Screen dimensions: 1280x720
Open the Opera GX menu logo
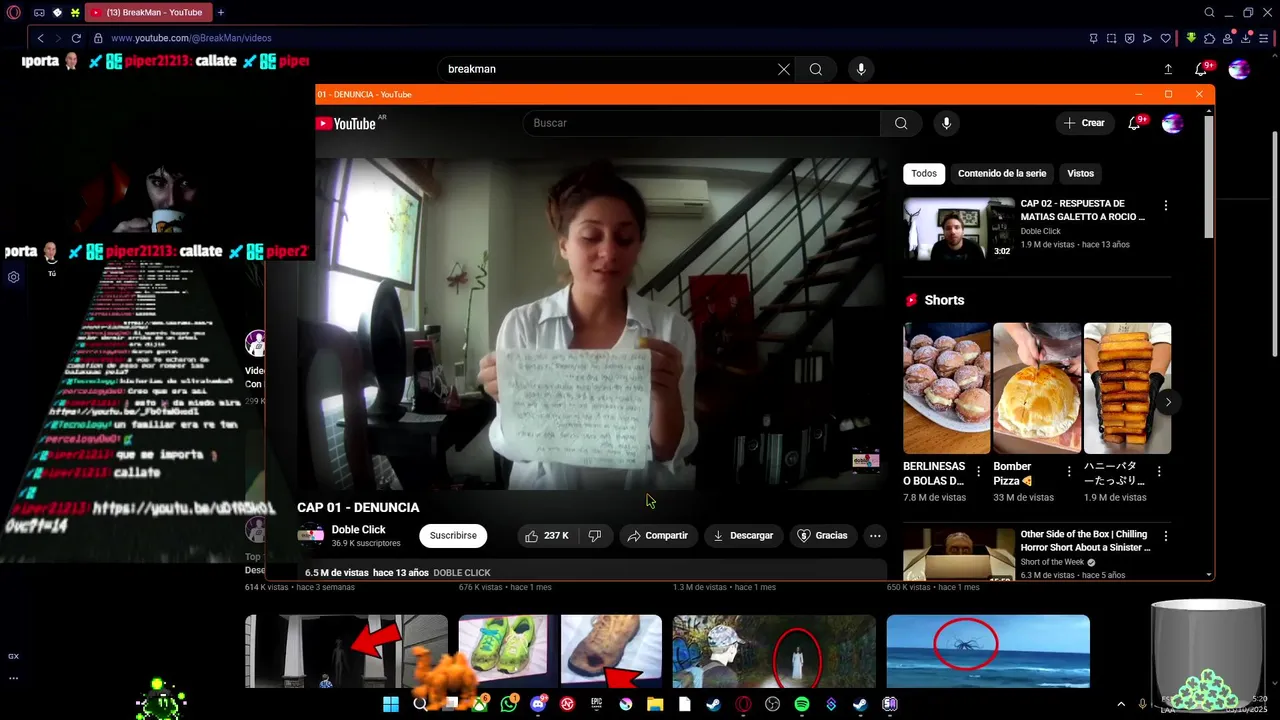click(14, 13)
